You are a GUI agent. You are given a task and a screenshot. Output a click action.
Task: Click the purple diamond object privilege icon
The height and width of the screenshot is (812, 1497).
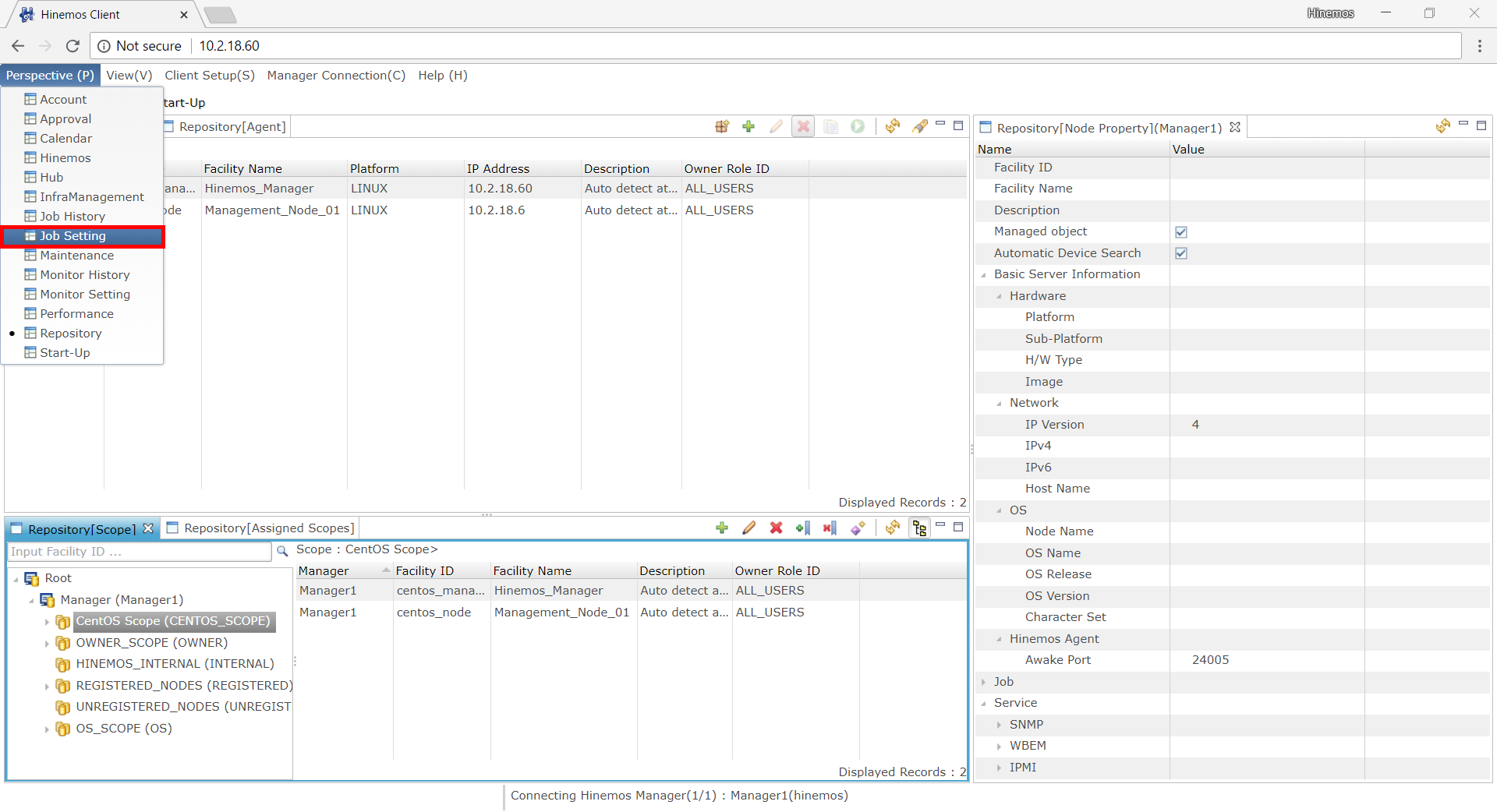[x=858, y=528]
